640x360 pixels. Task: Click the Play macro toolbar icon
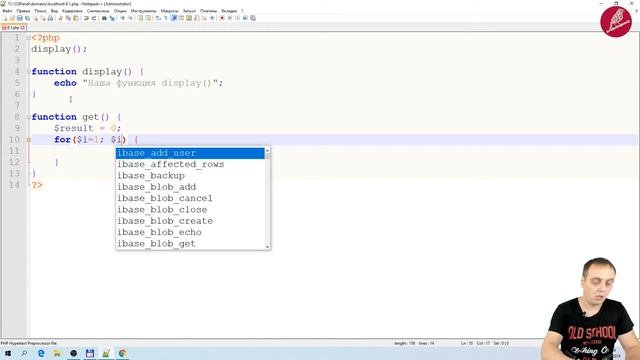238,18
